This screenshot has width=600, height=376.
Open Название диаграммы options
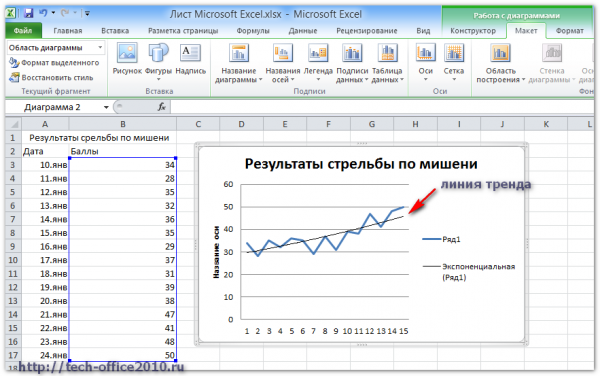point(238,63)
